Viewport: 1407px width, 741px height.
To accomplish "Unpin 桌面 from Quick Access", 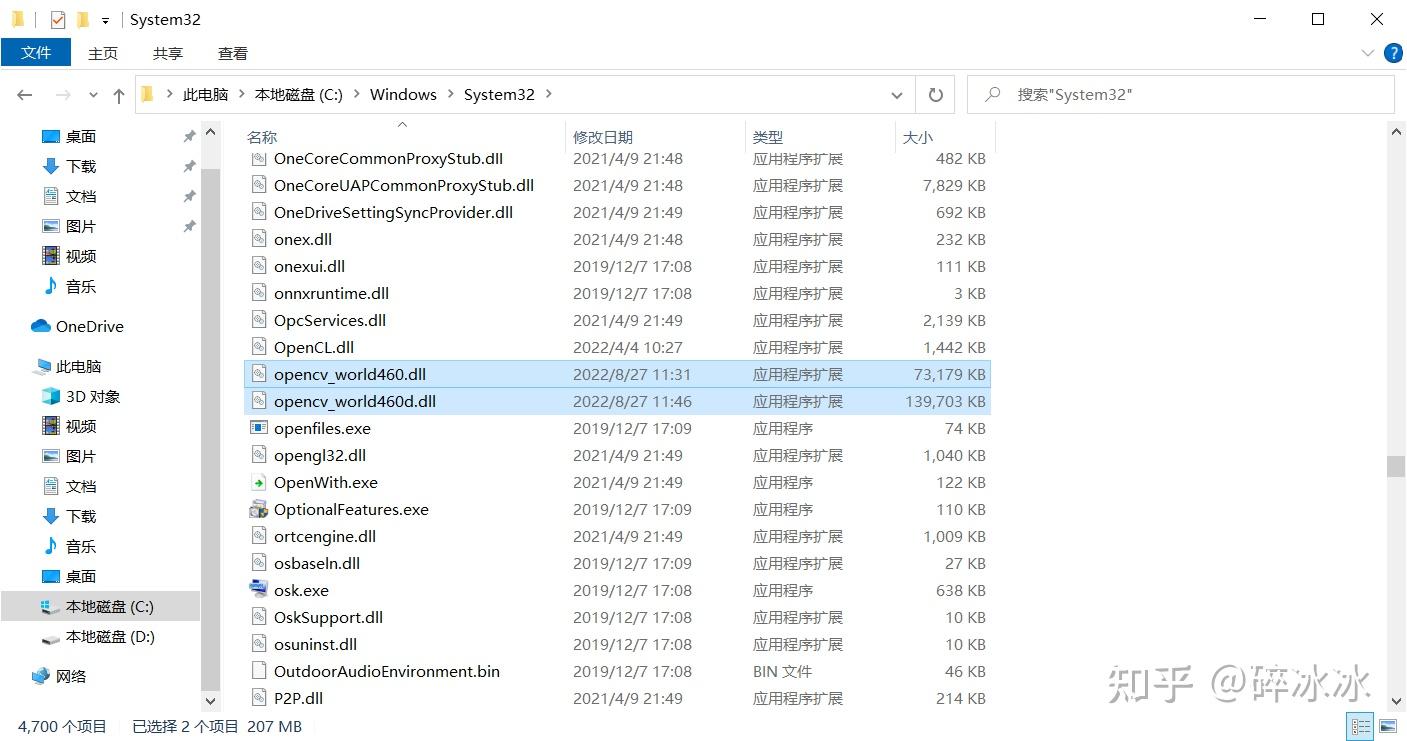I will coord(188,136).
